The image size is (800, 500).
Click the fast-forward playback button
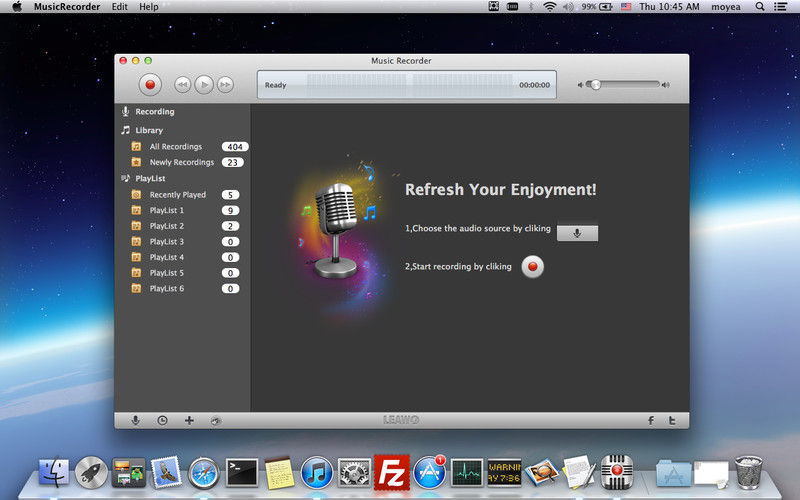[226, 85]
